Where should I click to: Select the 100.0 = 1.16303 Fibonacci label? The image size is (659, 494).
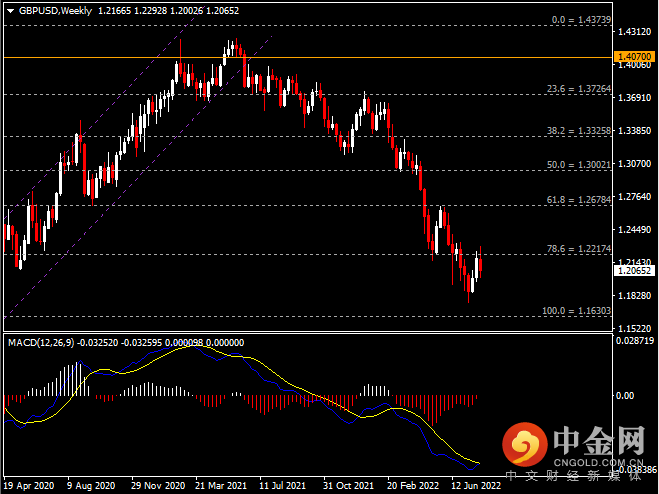[575, 311]
